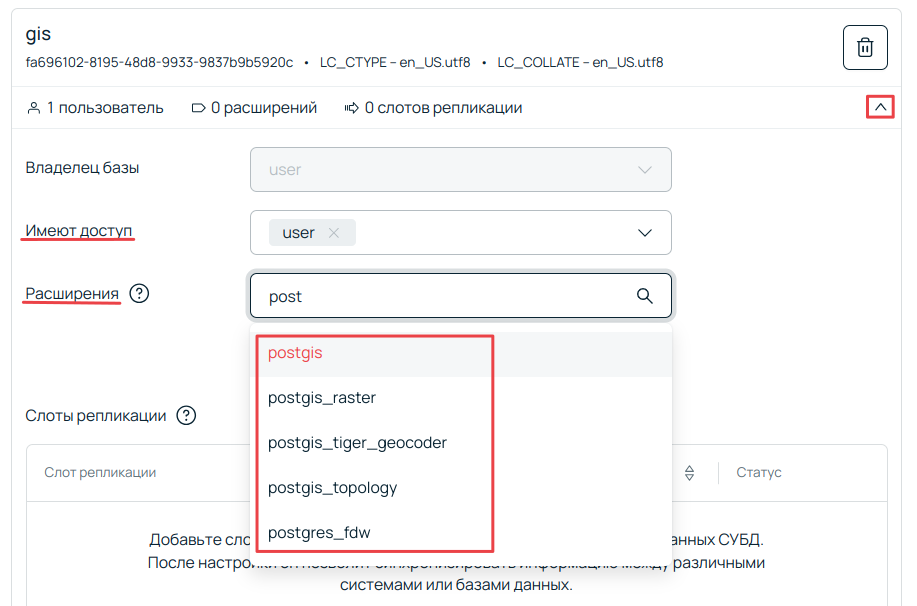
Task: Open the help tooltip next to Слоты репликации
Action: click(x=185, y=416)
